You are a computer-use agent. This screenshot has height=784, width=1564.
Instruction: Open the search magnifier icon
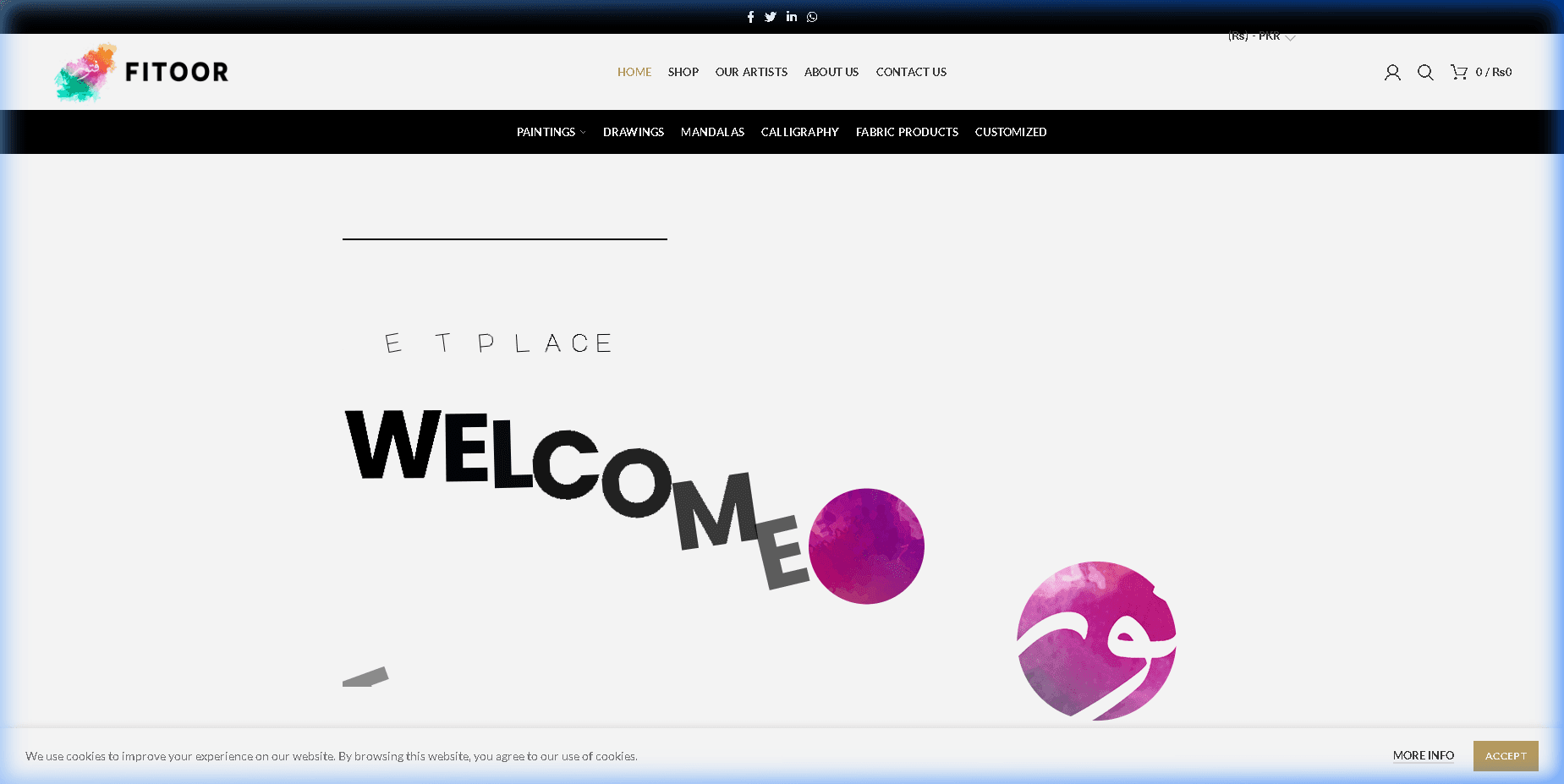(x=1425, y=73)
